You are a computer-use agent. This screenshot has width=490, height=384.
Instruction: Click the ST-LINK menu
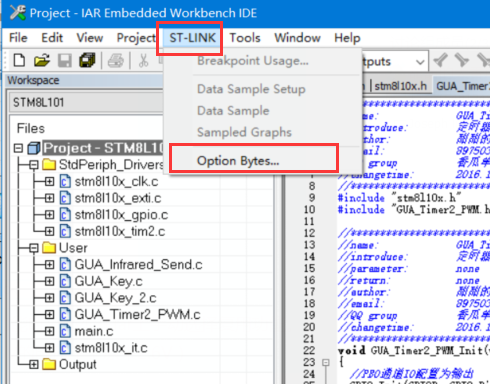point(192,38)
